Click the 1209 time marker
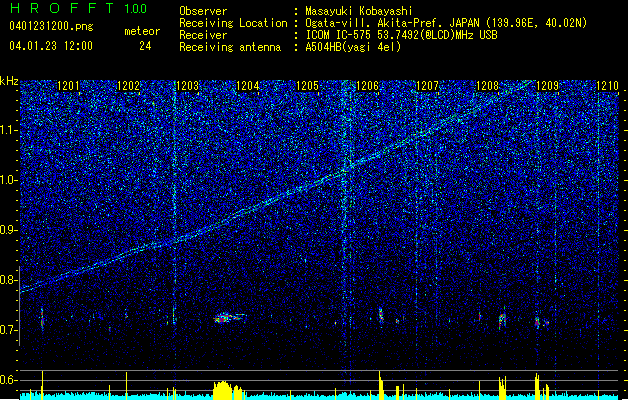Viewport: 629px width, 400px height. pyautogui.click(x=547, y=86)
